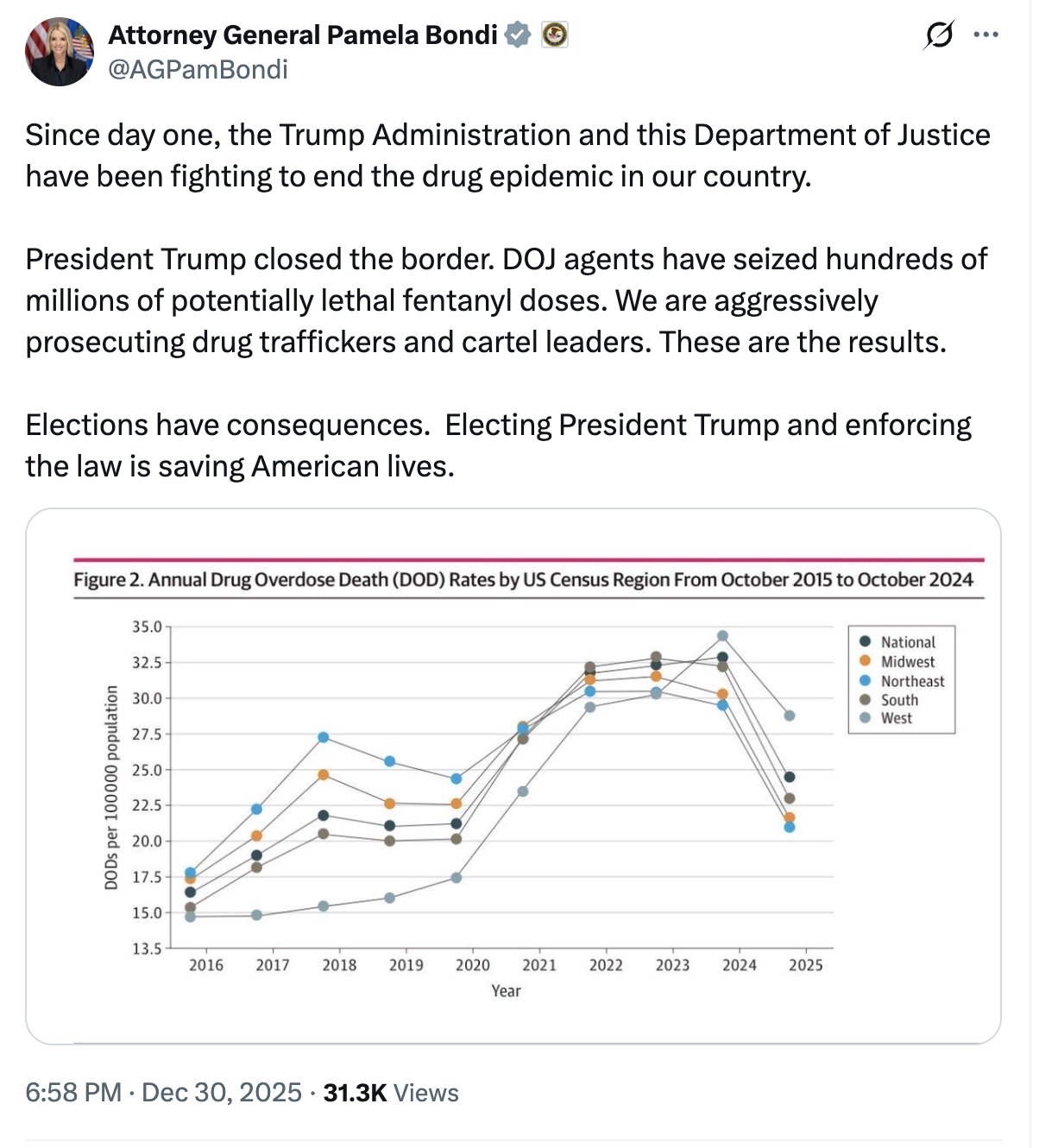Image resolution: width=1039 pixels, height=1148 pixels.
Task: Click the blue verified checkmark badge
Action: 517,35
